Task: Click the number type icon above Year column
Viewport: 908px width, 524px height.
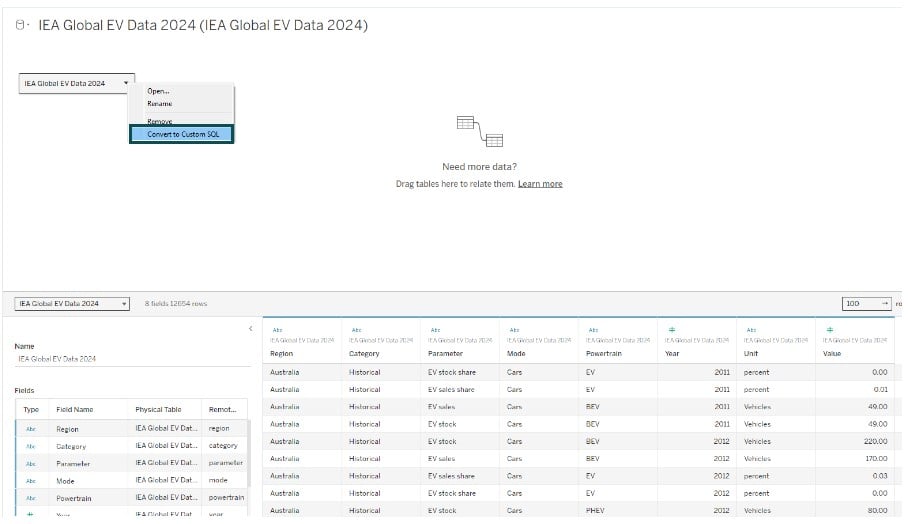Action: (672, 330)
